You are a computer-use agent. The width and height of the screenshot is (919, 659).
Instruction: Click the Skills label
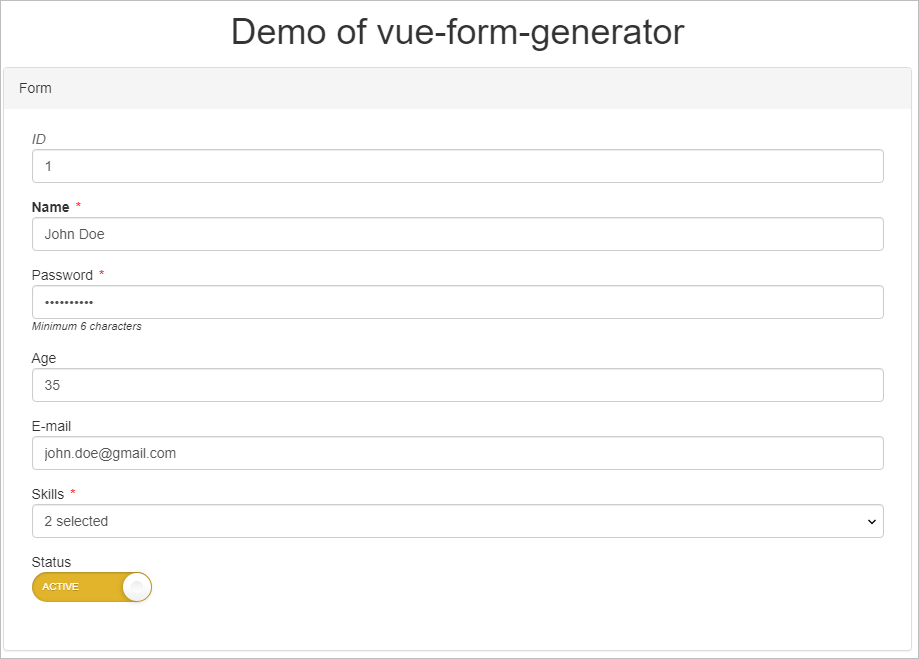click(x=48, y=494)
